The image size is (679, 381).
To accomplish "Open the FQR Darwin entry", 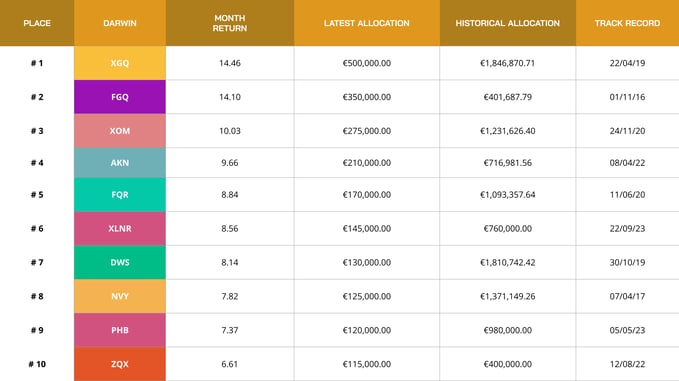I will click(x=120, y=194).
